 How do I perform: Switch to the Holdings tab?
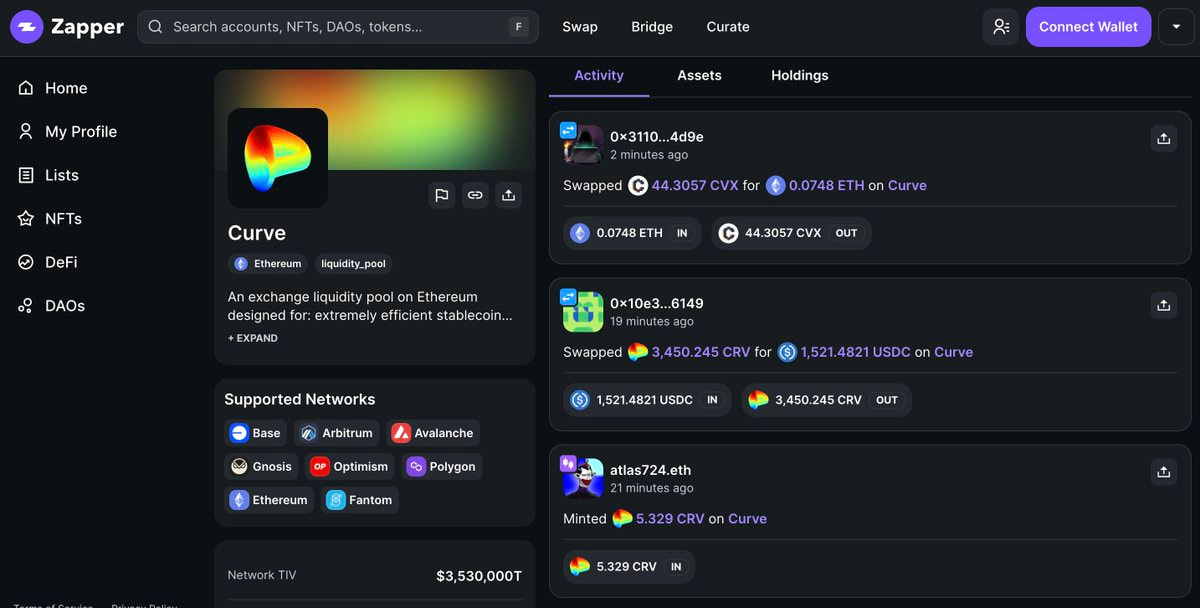click(800, 75)
